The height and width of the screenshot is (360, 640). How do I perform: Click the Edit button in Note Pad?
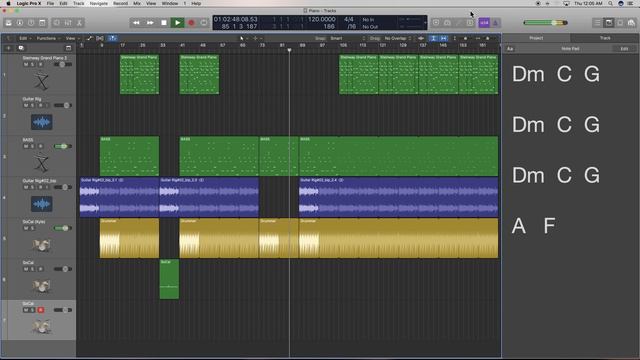click(624, 49)
